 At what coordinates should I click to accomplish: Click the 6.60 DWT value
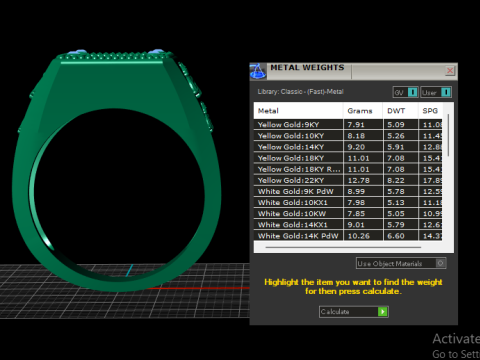tap(396, 236)
